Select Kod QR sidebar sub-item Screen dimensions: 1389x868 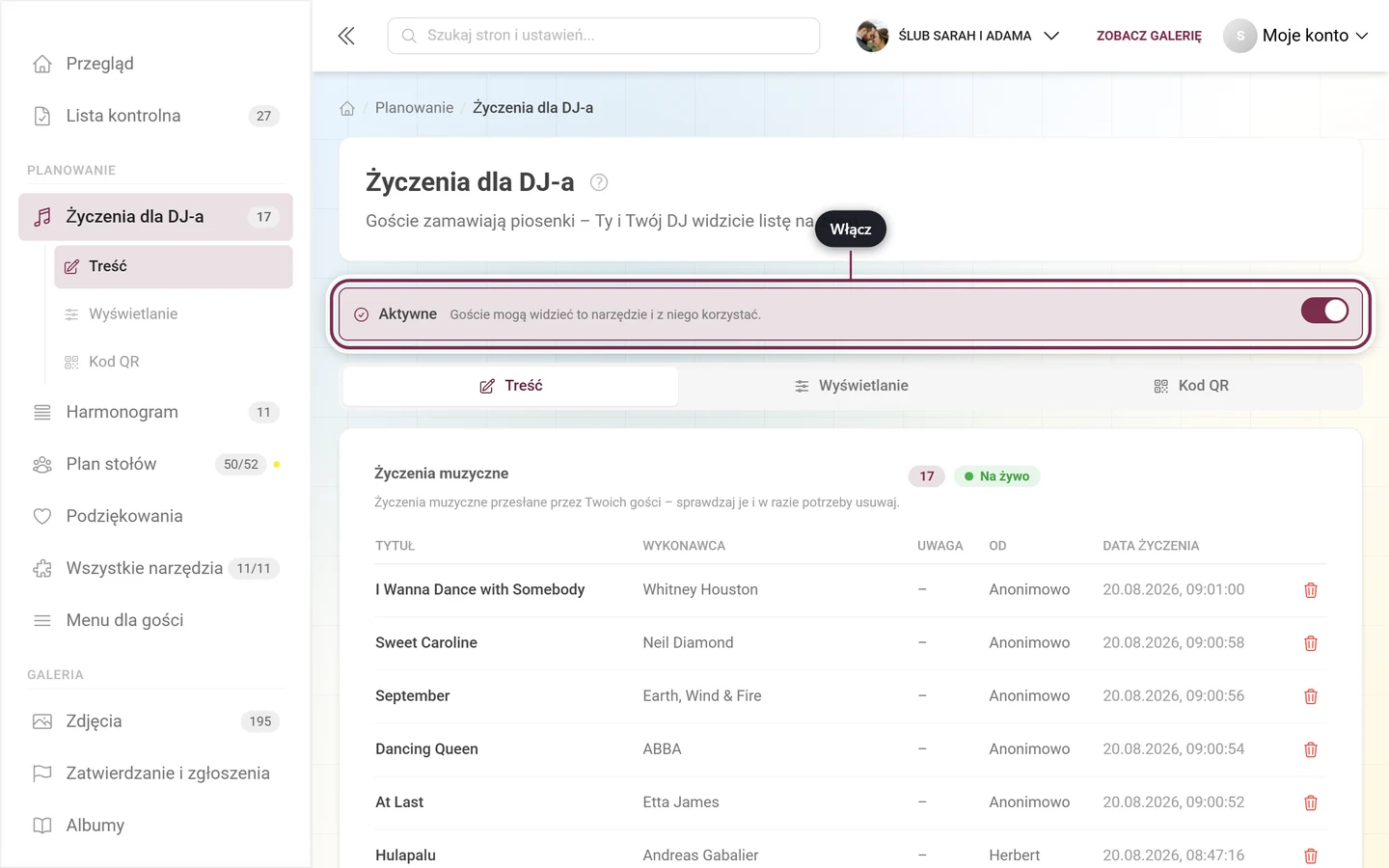tap(174, 362)
